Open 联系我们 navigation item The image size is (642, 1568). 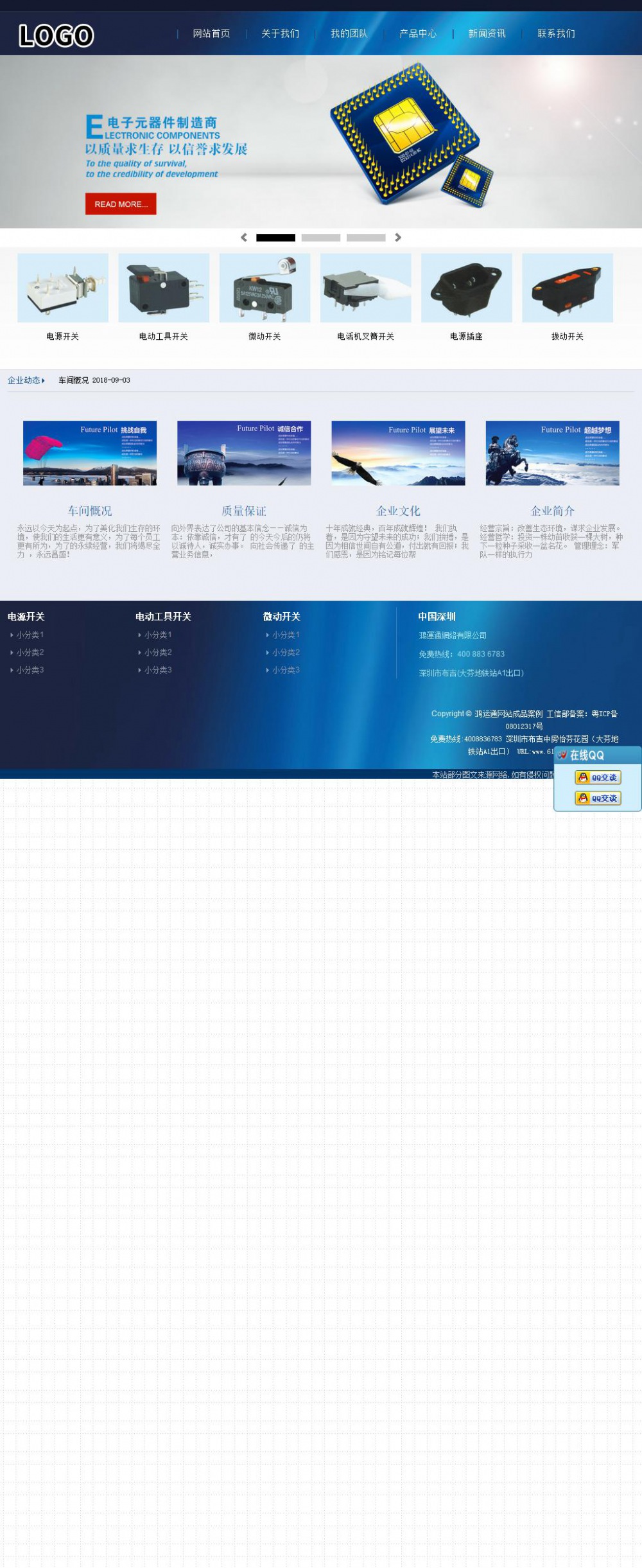[x=556, y=33]
